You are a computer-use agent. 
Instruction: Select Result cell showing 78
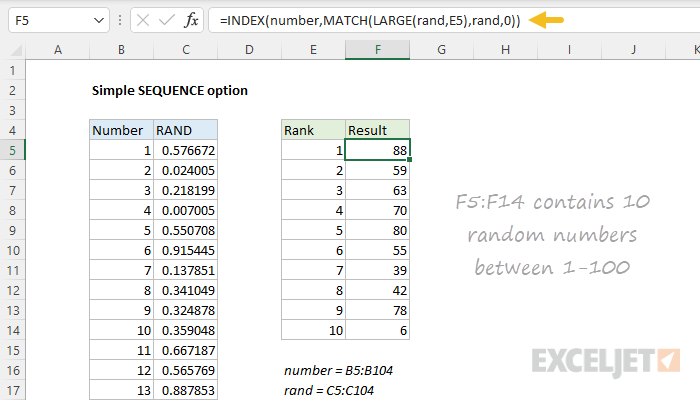coord(378,310)
